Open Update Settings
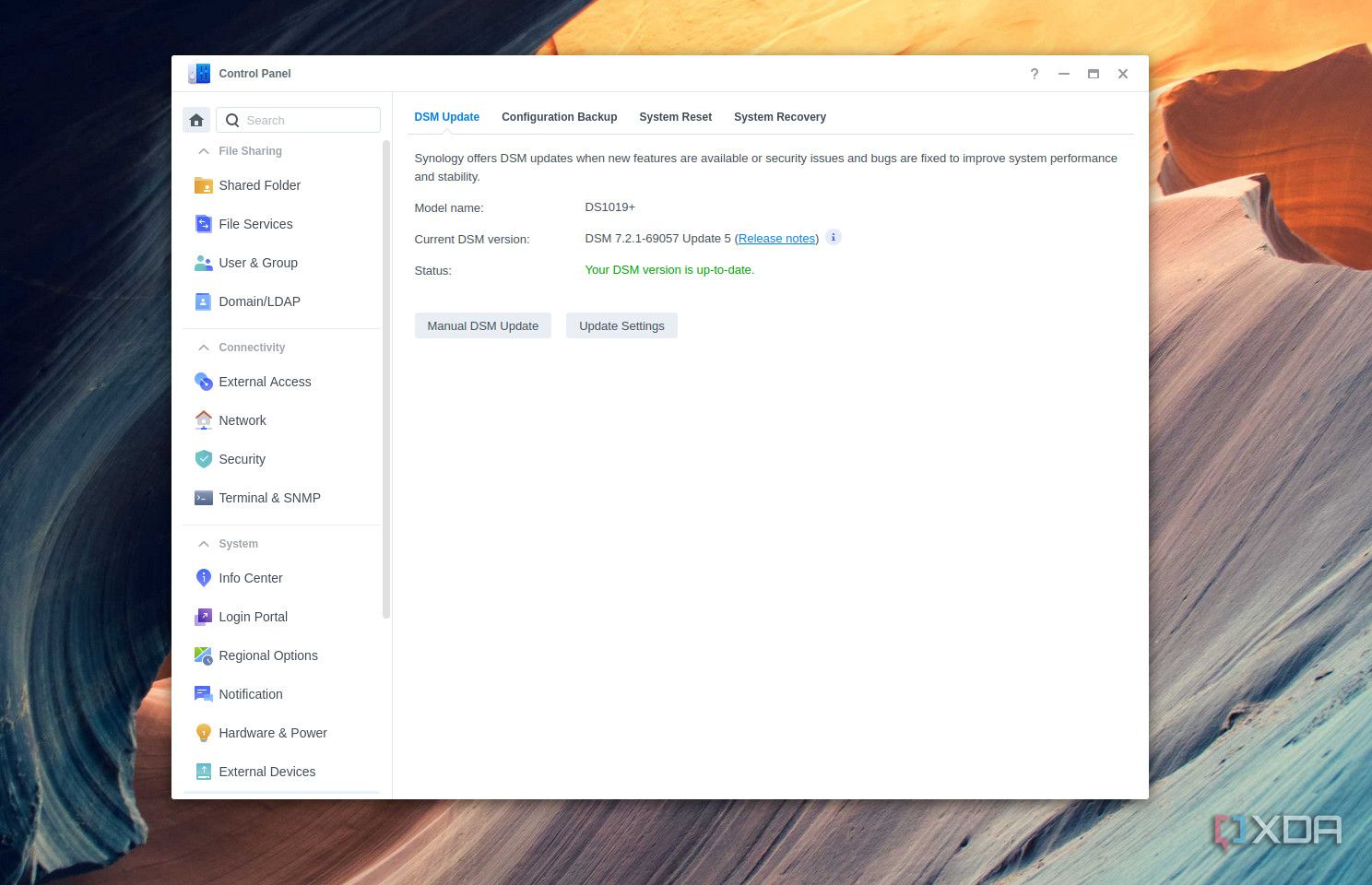This screenshot has height=885, width=1372. pos(621,325)
